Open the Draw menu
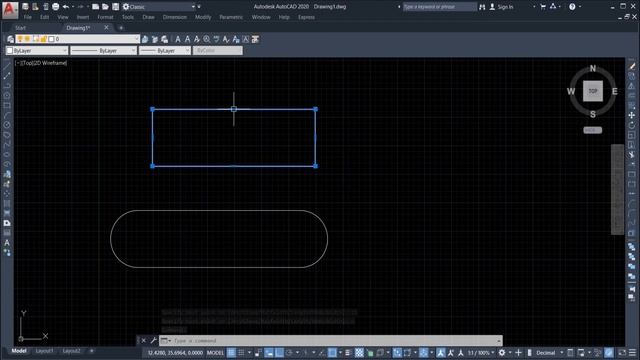 [149, 17]
